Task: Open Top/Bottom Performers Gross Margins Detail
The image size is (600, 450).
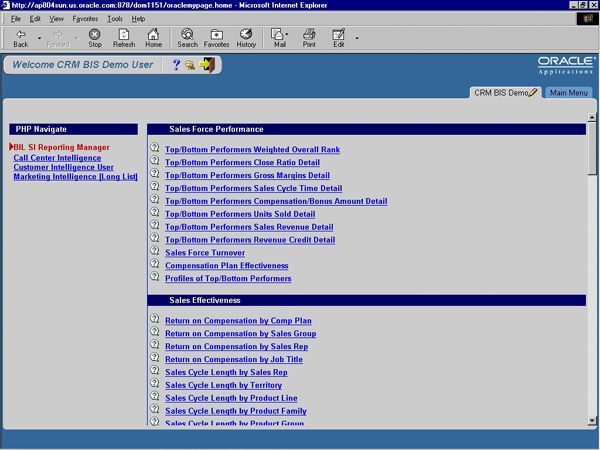Action: pyautogui.click(x=247, y=175)
